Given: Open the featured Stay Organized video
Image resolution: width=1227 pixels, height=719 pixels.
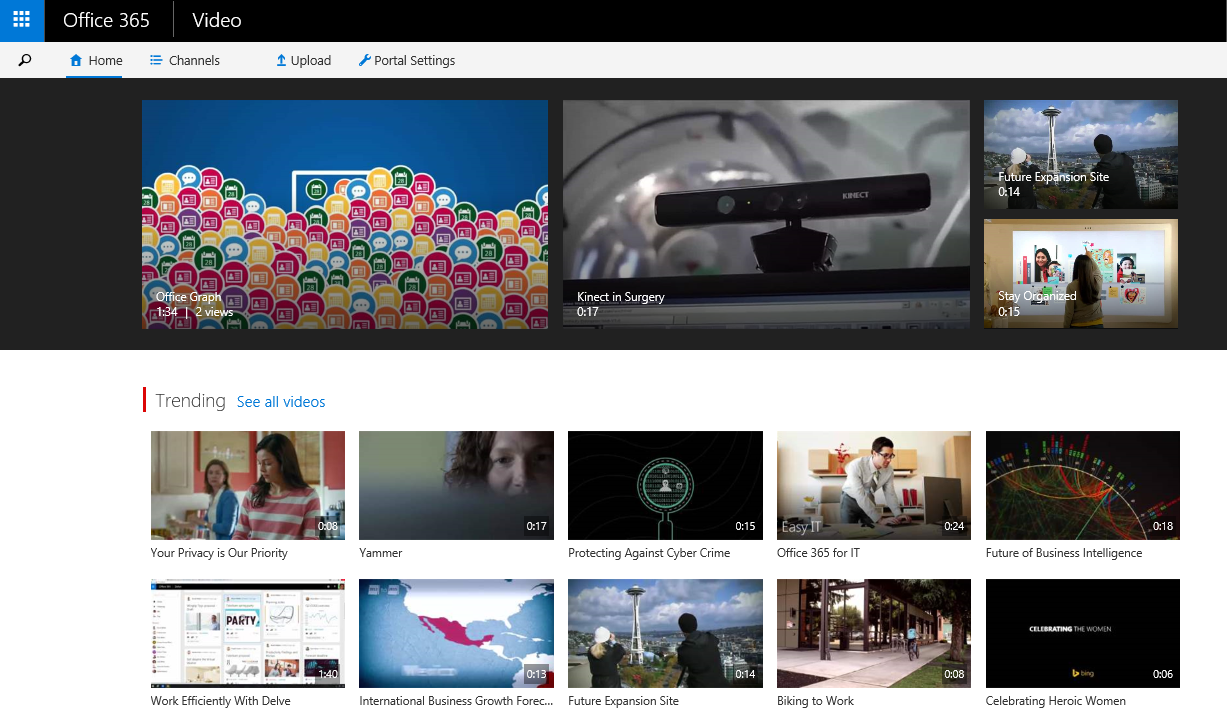Looking at the screenshot, I should point(1080,273).
